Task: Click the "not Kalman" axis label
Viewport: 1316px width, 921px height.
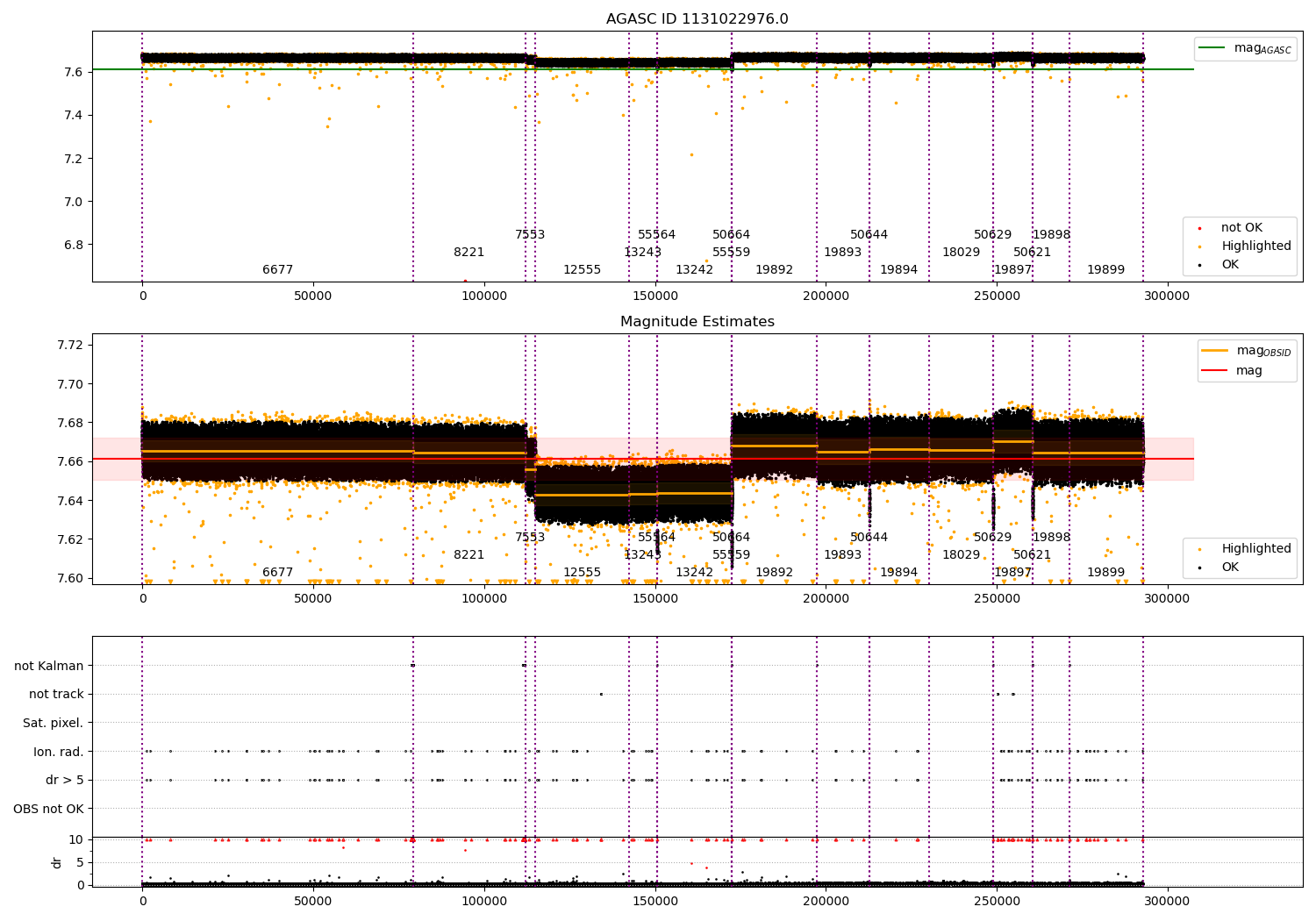Action: (x=49, y=666)
